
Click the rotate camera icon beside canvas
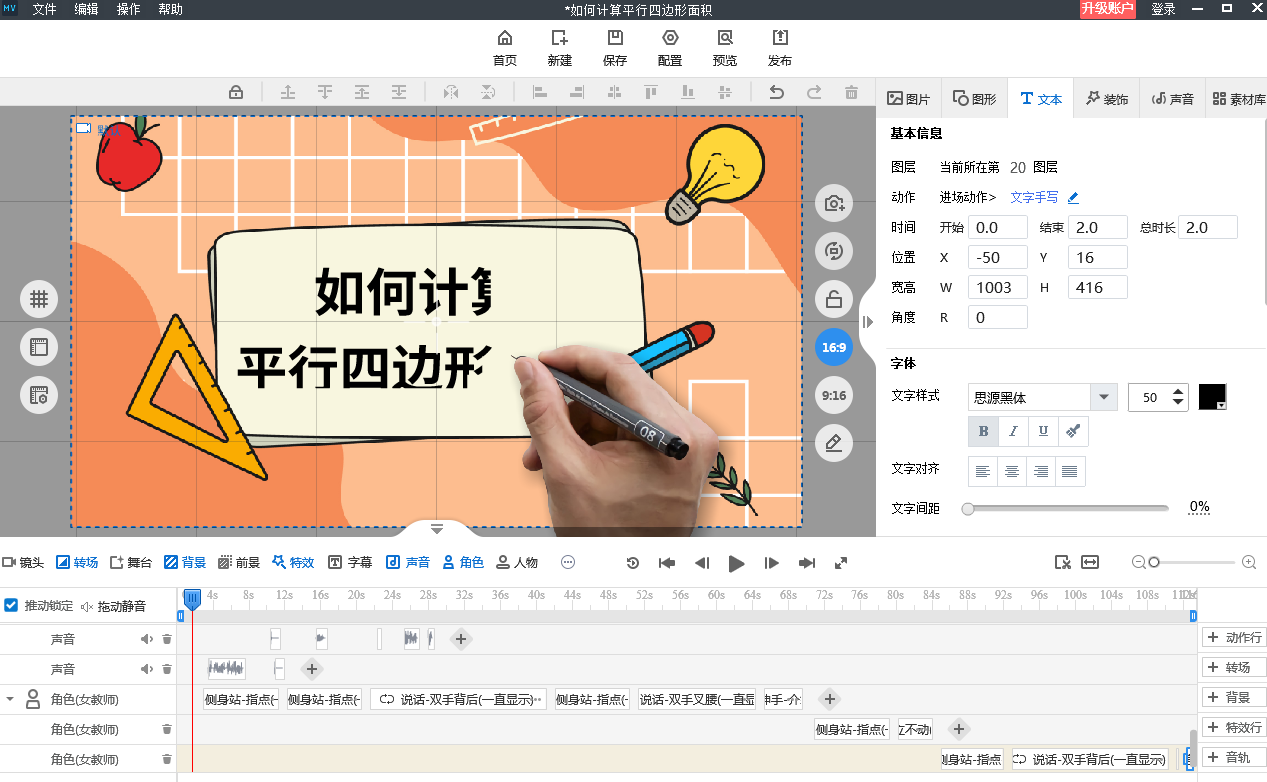click(x=834, y=251)
